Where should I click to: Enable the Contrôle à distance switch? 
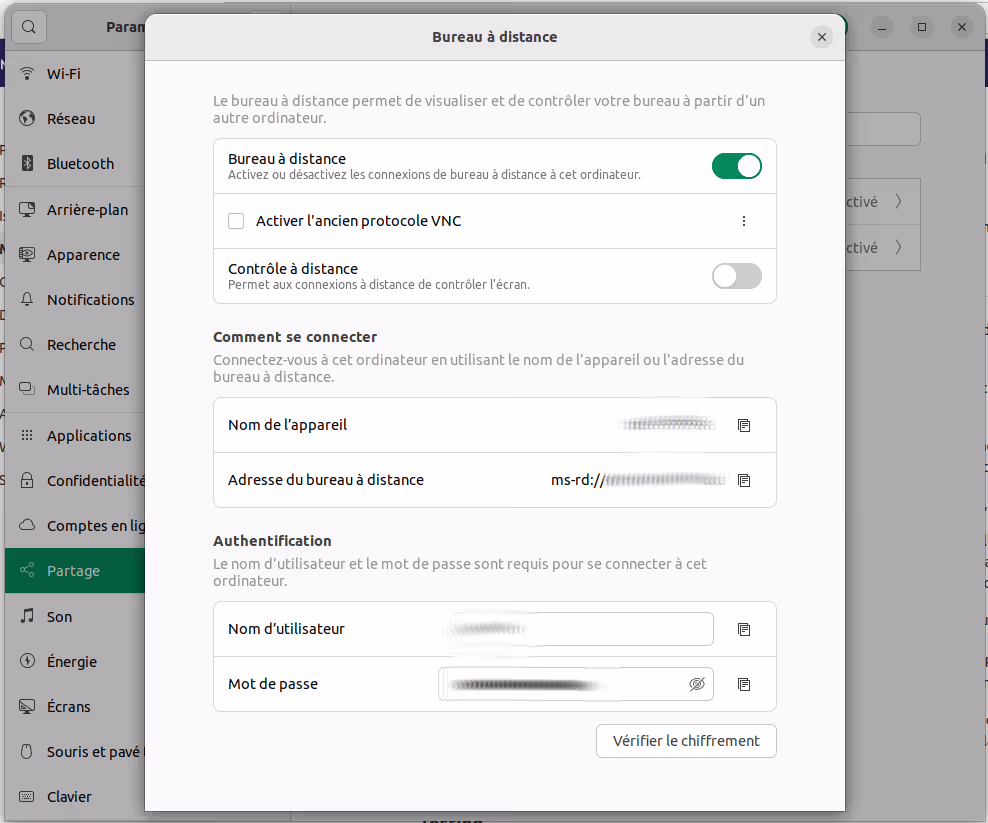(736, 276)
